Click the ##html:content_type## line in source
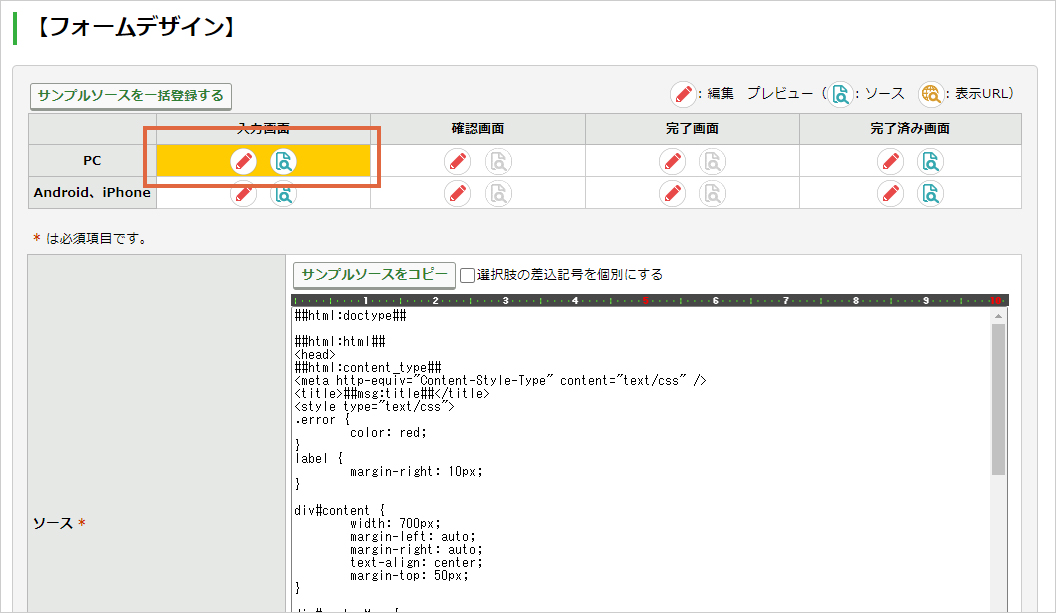The height and width of the screenshot is (613, 1056). [x=368, y=367]
